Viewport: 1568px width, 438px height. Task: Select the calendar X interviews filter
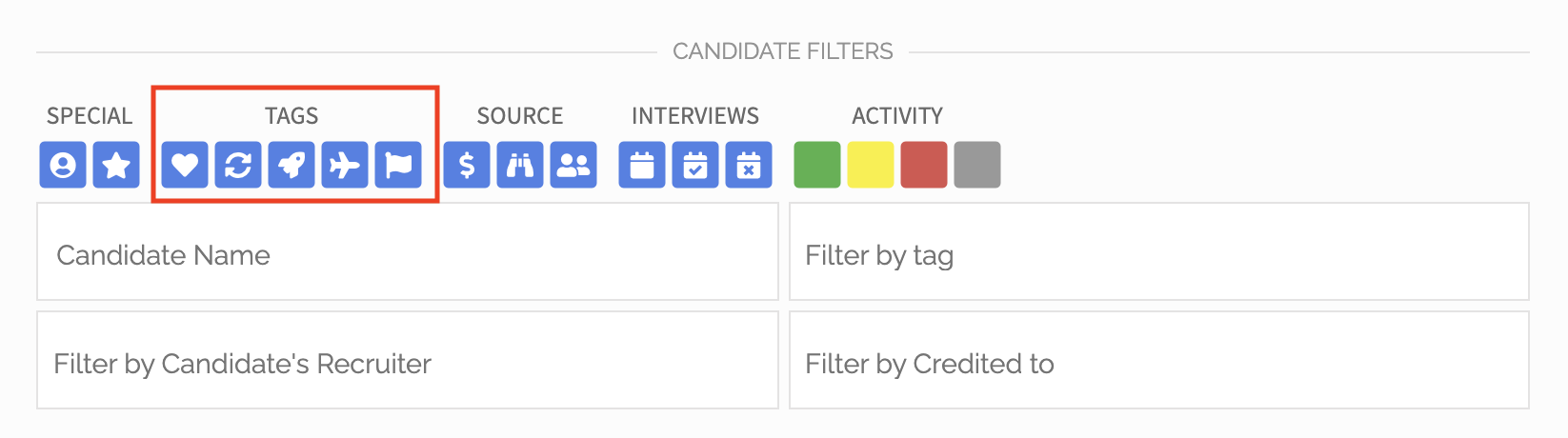[749, 165]
